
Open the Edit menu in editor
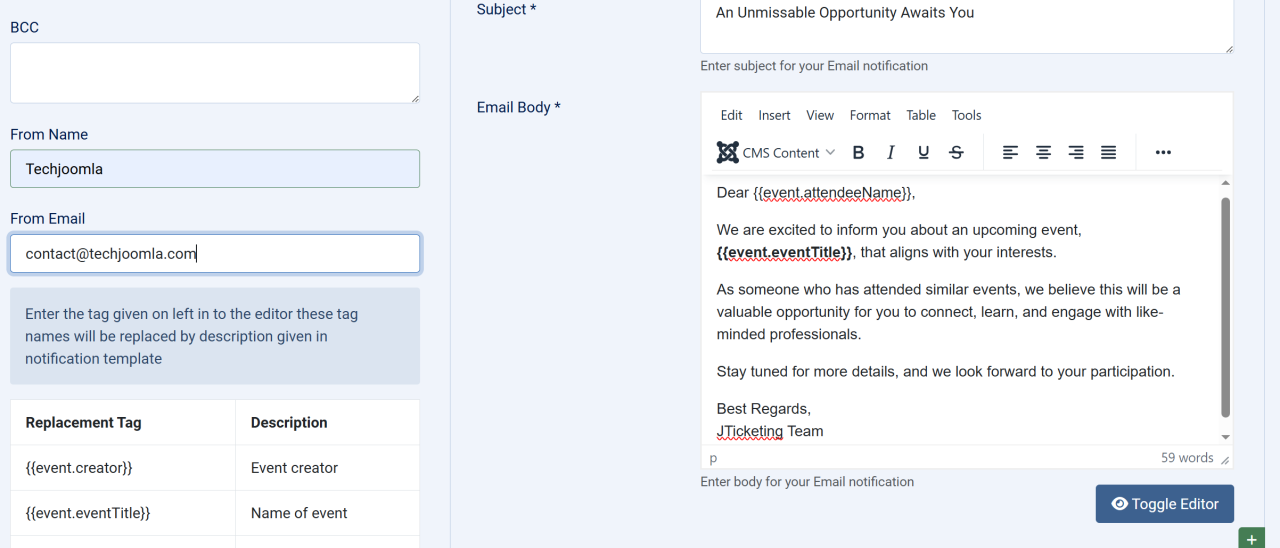(x=731, y=115)
